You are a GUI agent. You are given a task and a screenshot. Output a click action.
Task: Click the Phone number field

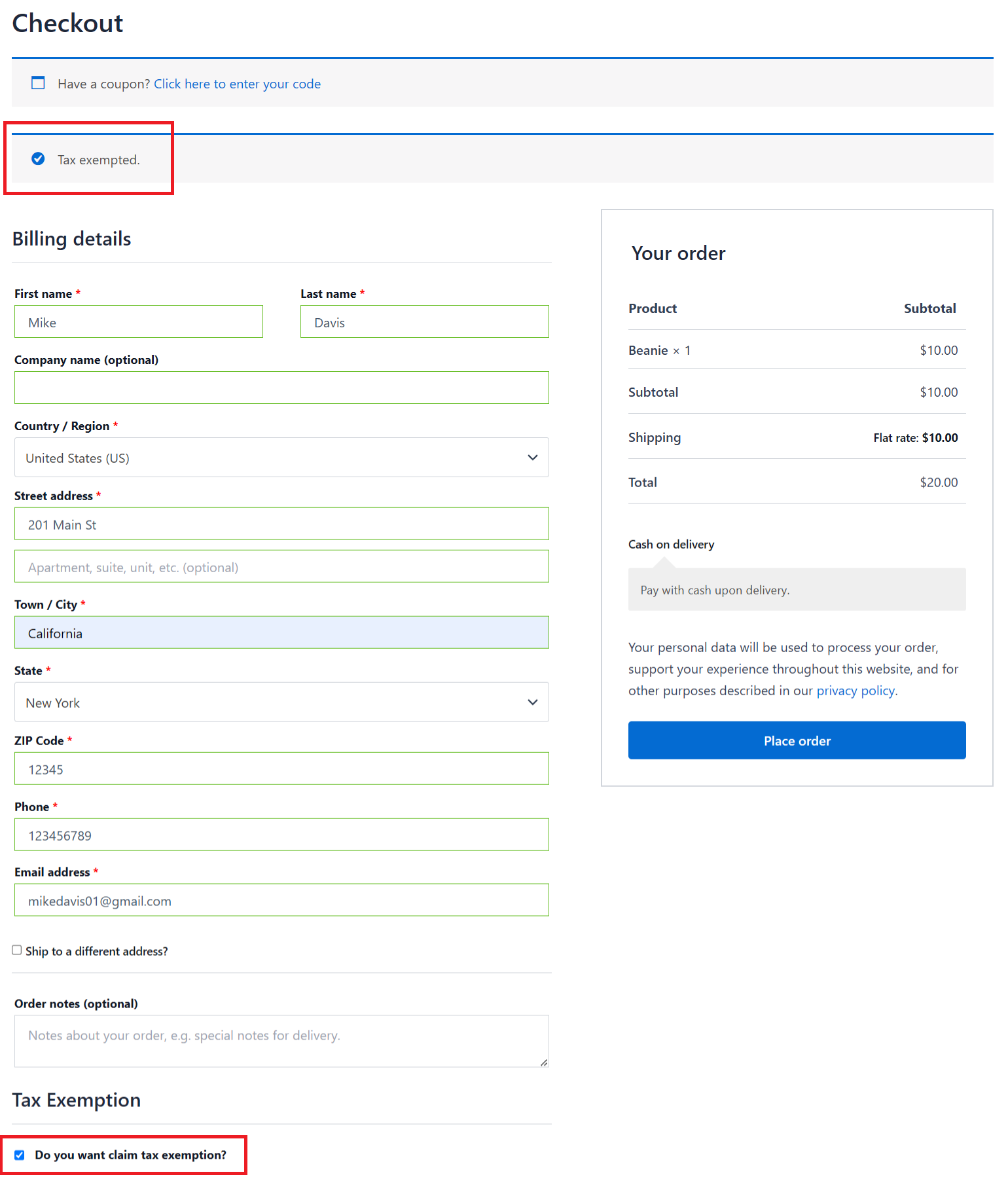tap(281, 835)
